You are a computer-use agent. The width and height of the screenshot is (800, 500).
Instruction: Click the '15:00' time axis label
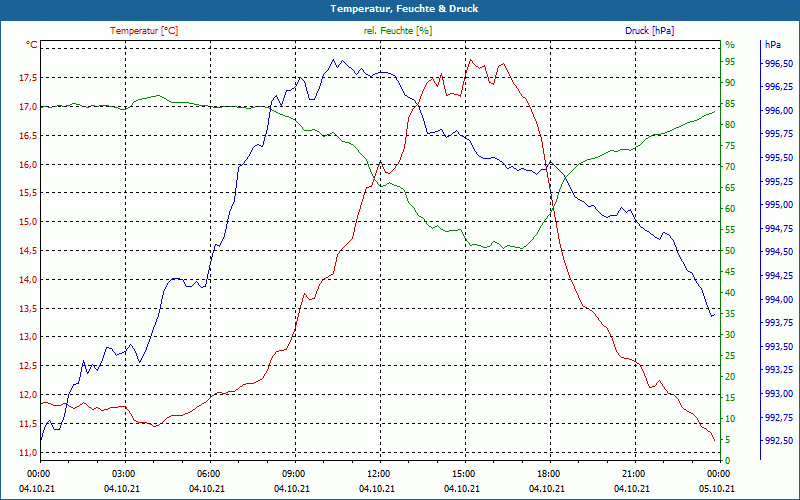coord(464,473)
